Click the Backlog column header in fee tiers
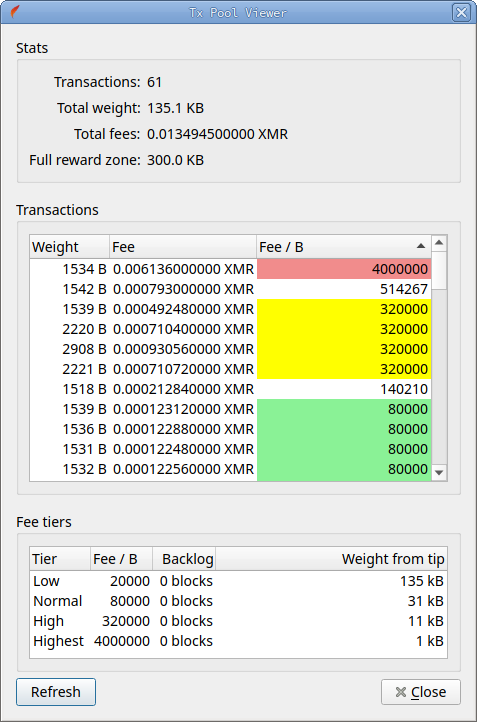Image resolution: width=477 pixels, height=722 pixels. [184, 559]
